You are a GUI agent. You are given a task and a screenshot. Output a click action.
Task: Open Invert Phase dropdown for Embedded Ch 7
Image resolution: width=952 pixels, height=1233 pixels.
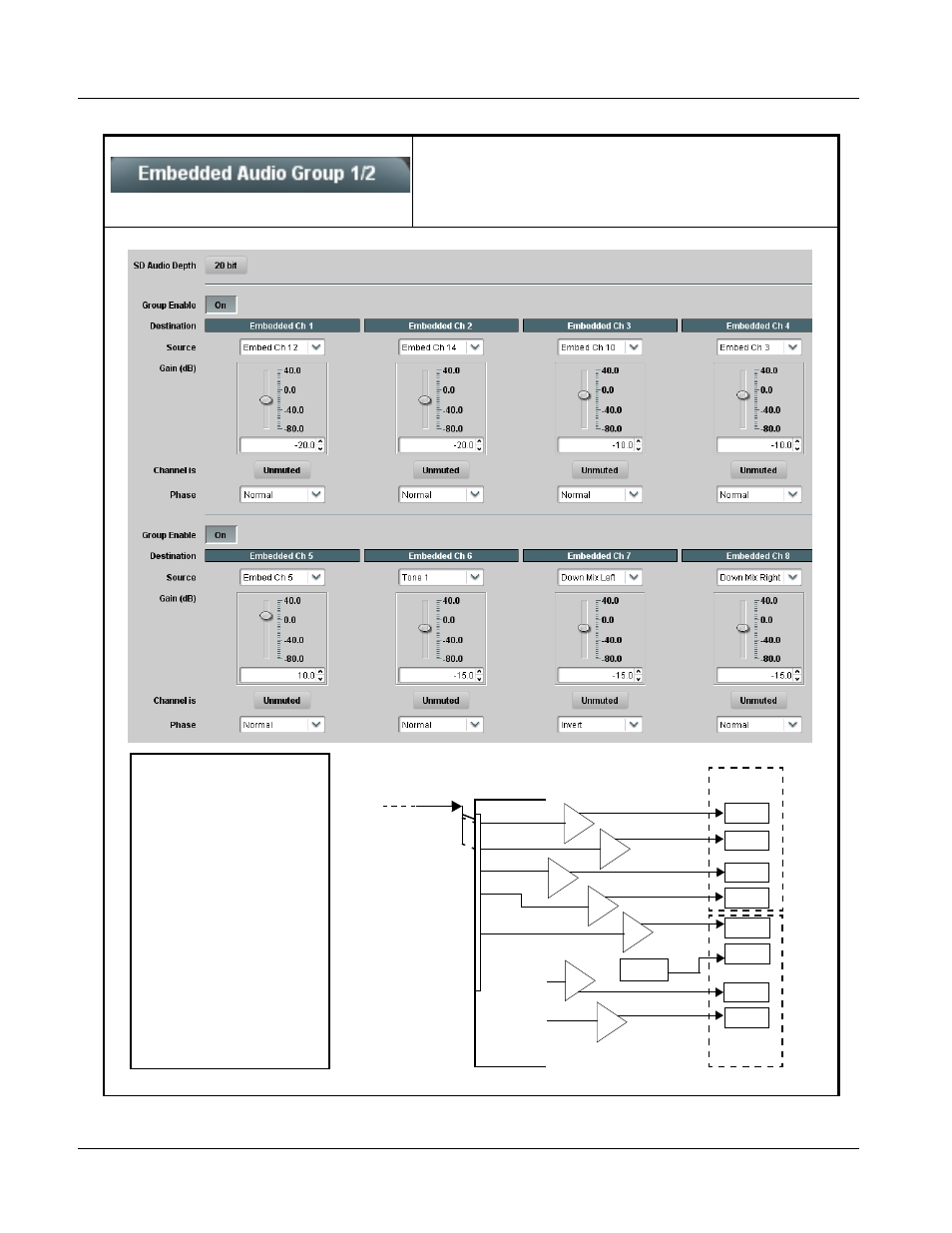tap(600, 725)
